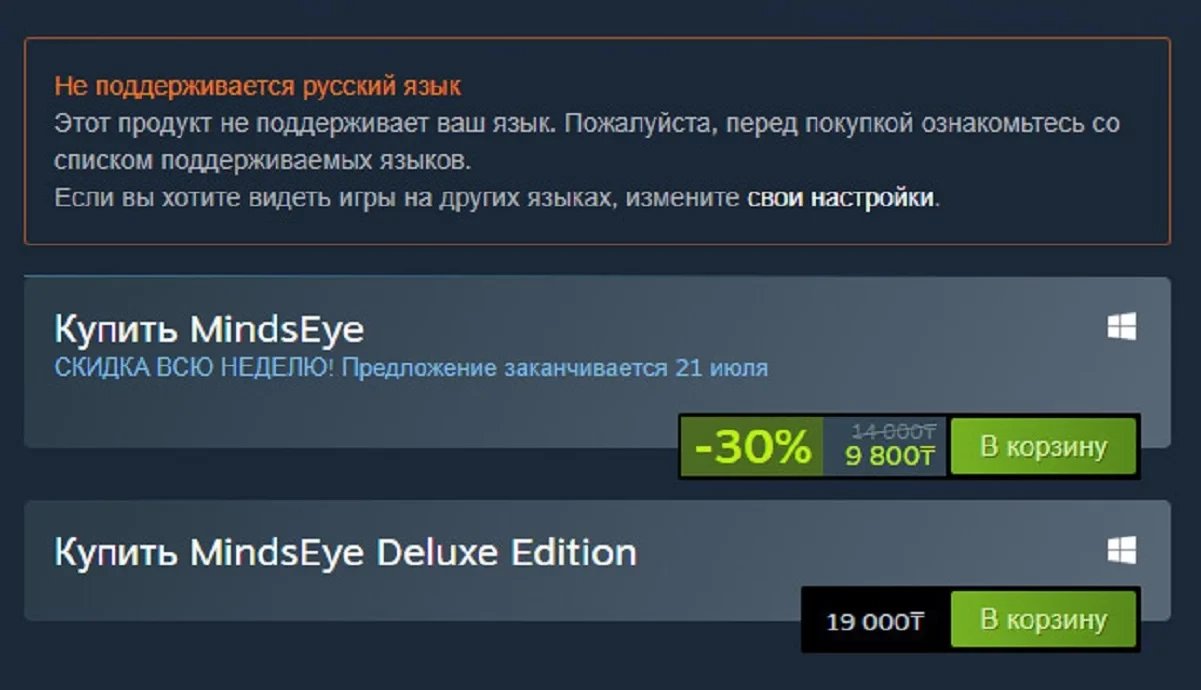Click the Купить MindsEye Deluxe Edition heading

(345, 552)
